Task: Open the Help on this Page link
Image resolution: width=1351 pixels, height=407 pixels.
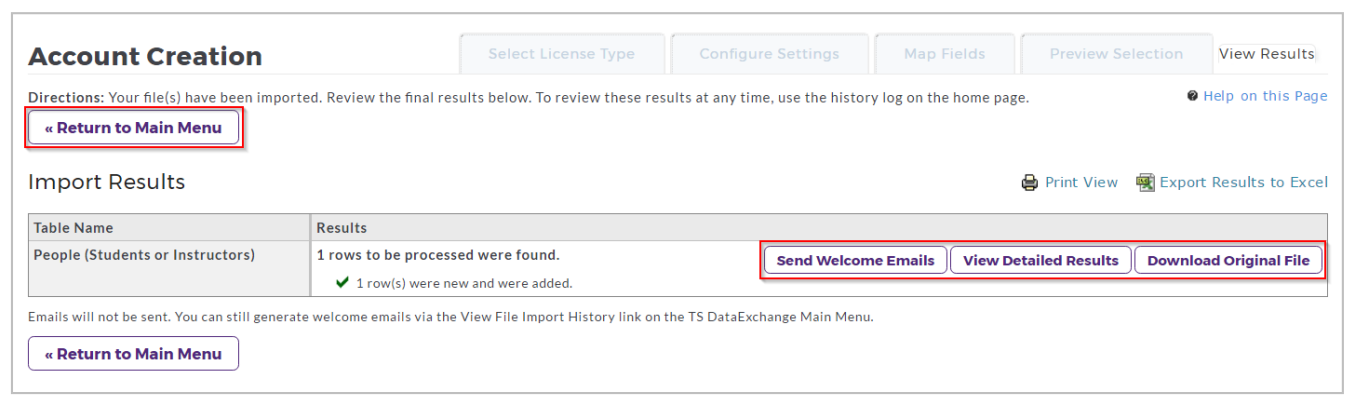Action: point(1265,96)
